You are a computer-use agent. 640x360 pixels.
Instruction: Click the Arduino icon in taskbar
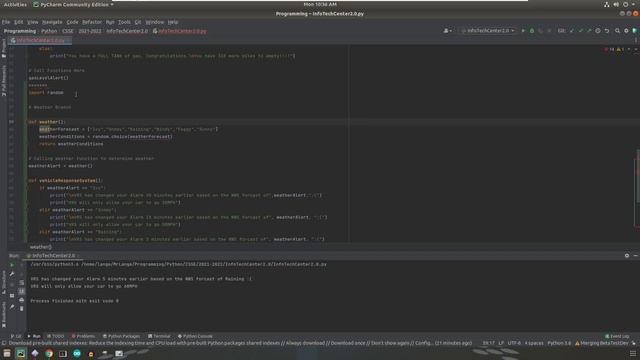pos(77,353)
